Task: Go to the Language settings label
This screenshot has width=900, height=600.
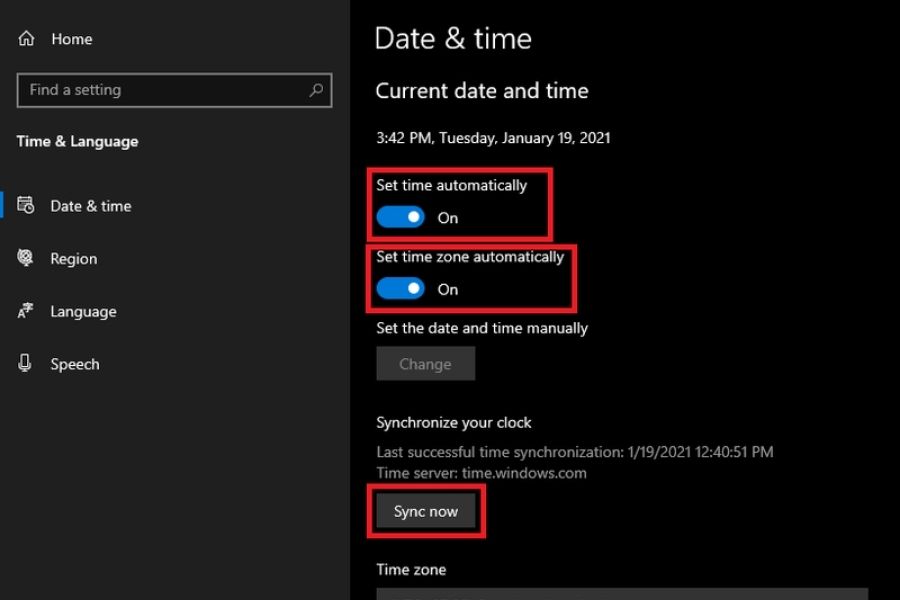Action: point(83,312)
